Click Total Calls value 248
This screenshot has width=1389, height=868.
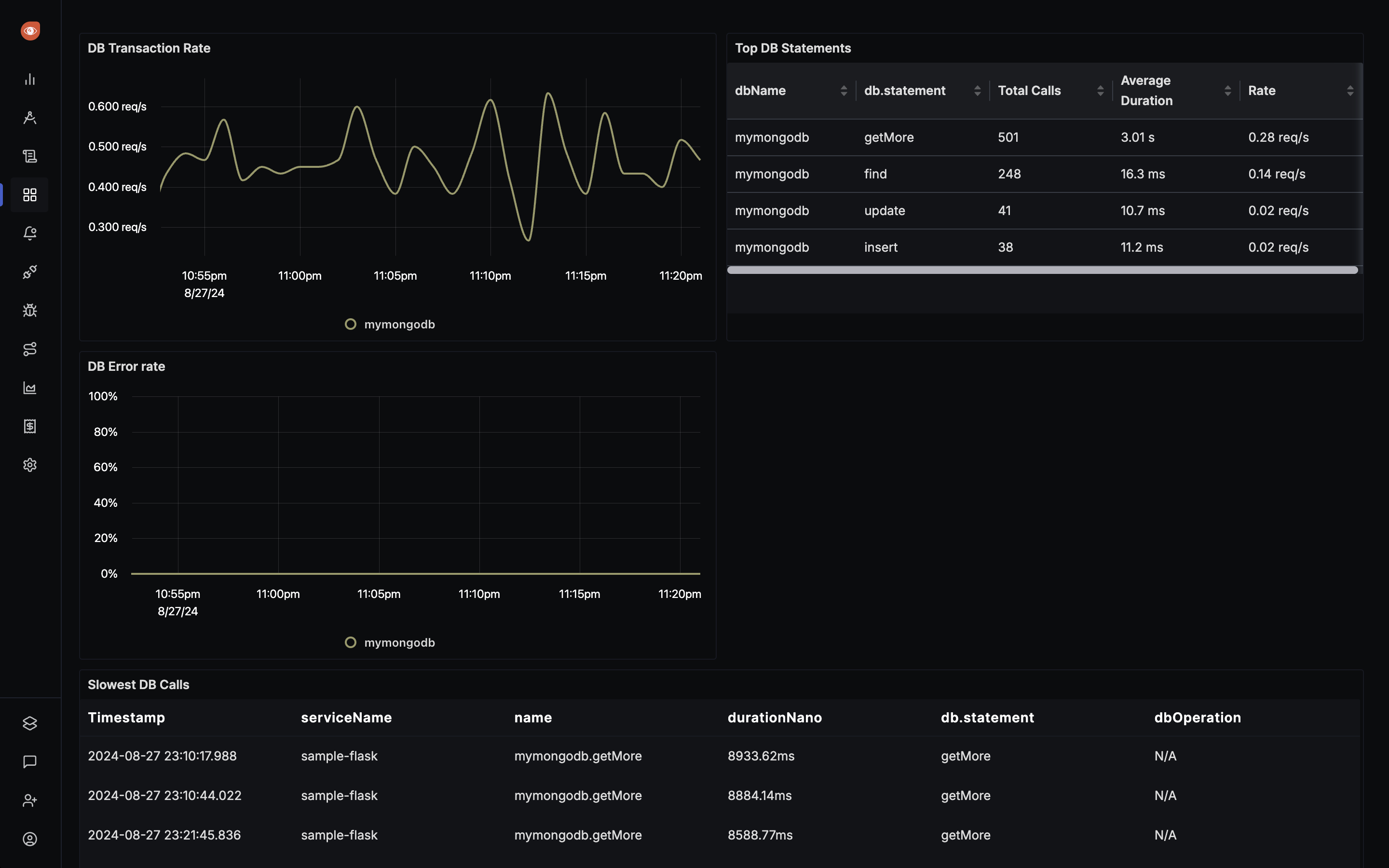[1009, 174]
